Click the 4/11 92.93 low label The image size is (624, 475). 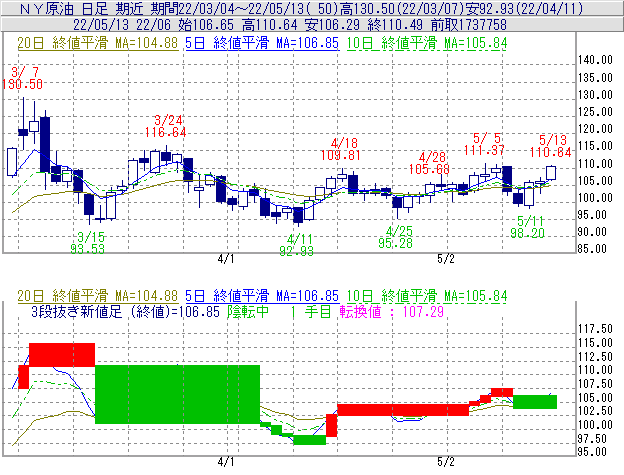tap(297, 245)
